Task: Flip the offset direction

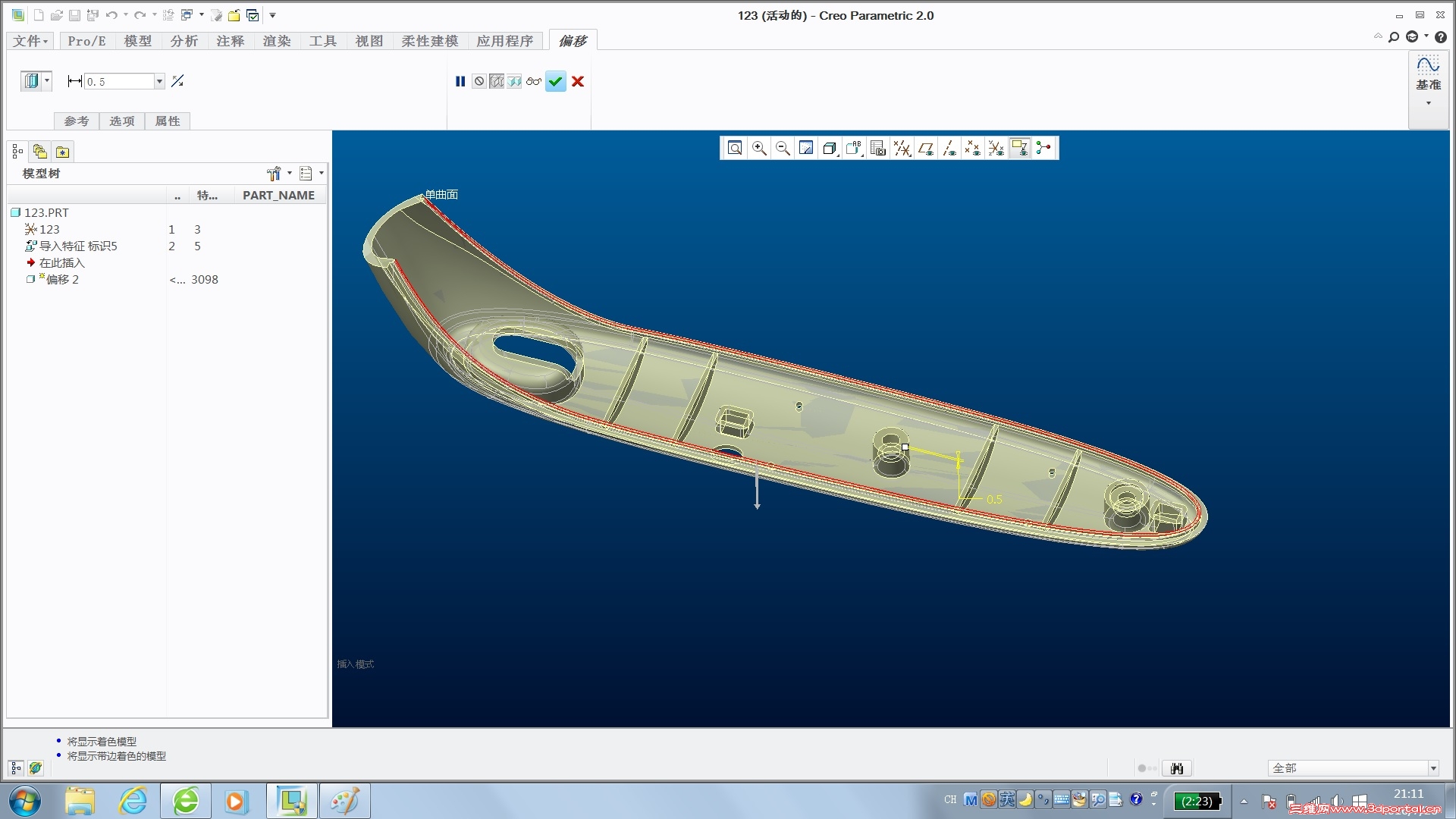Action: point(177,81)
